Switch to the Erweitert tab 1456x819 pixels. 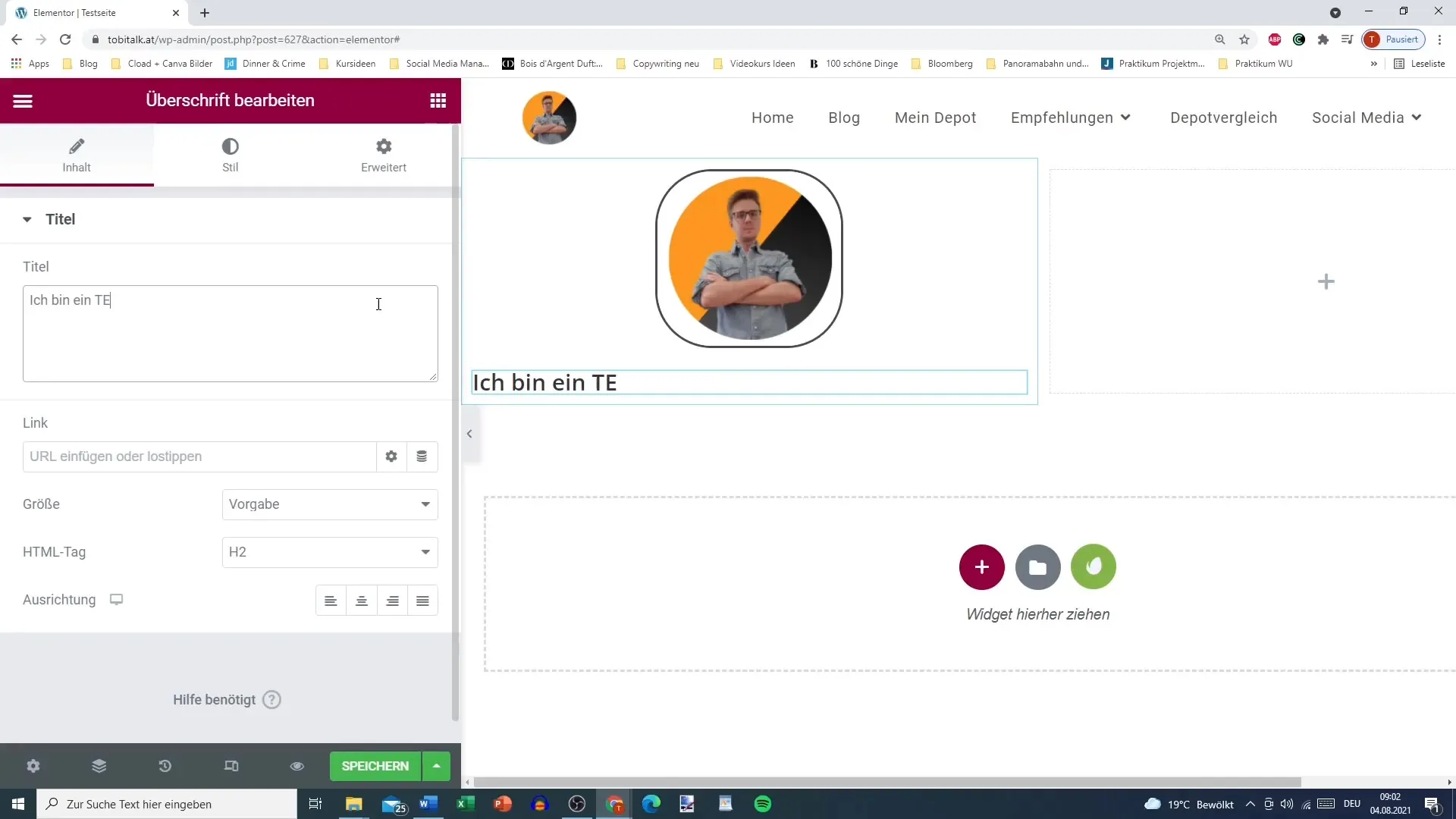(x=384, y=155)
